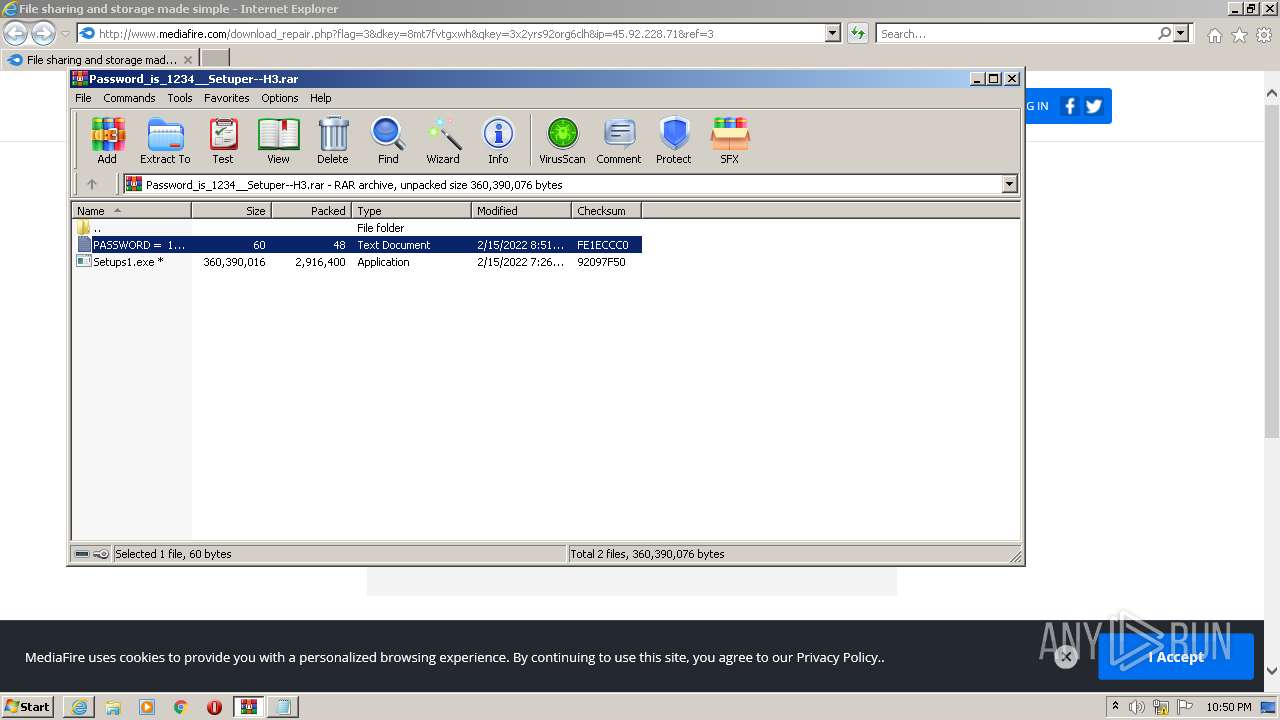The image size is (1280, 720).
Task: Click the Twitter icon on MediaFire page
Action: 1094,106
